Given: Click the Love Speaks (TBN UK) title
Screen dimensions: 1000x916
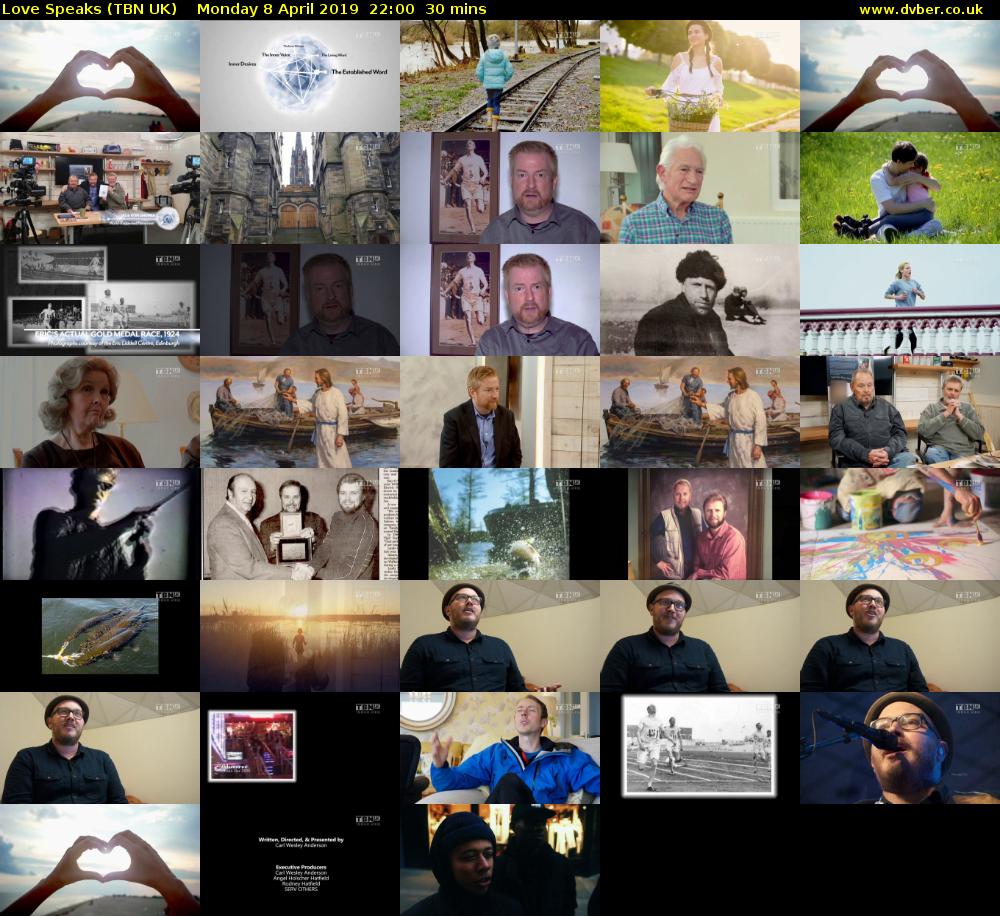Looking at the screenshot, I should [90, 9].
